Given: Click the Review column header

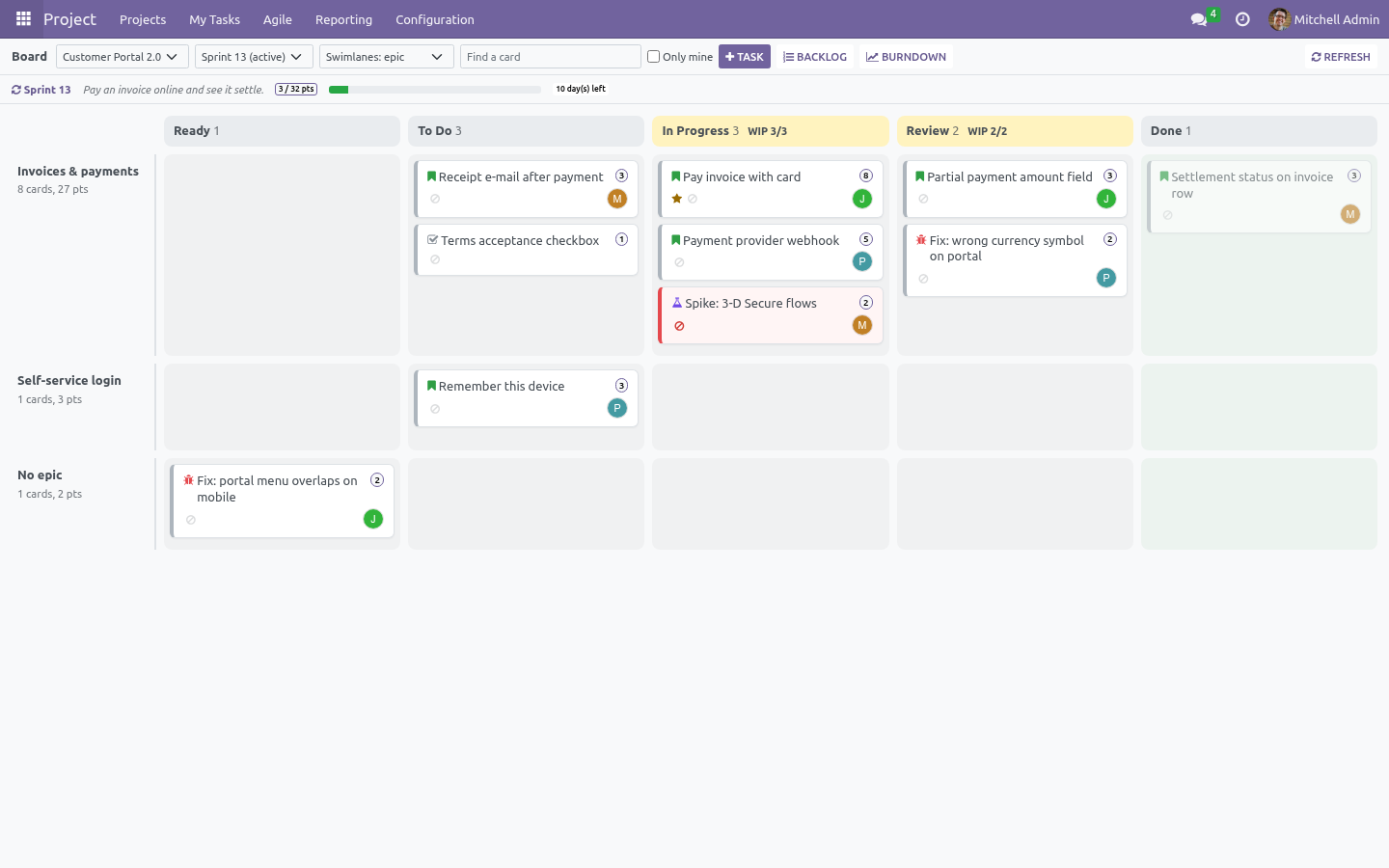Looking at the screenshot, I should pos(1015,131).
